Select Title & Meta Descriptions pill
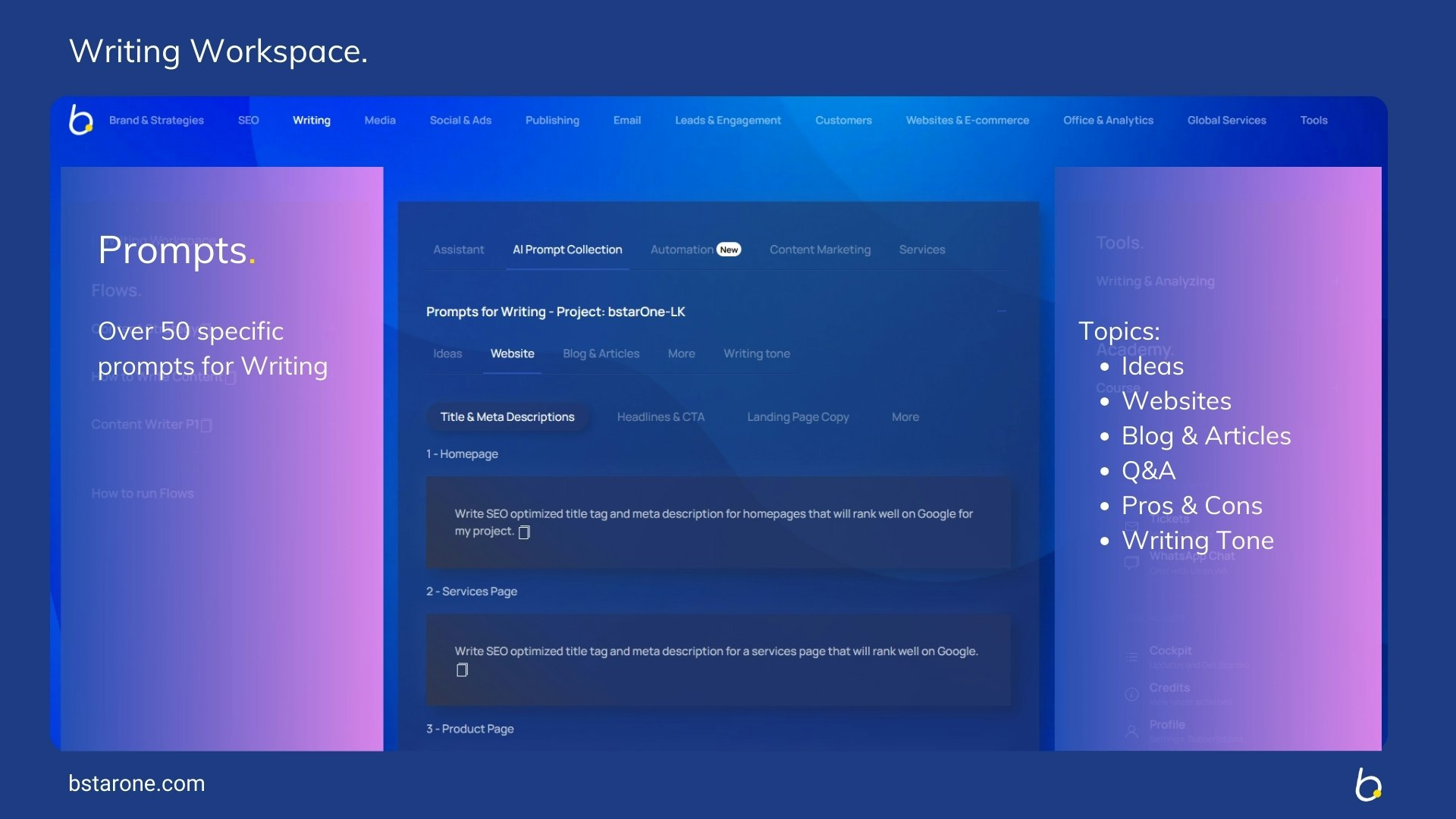1456x819 pixels. tap(507, 417)
